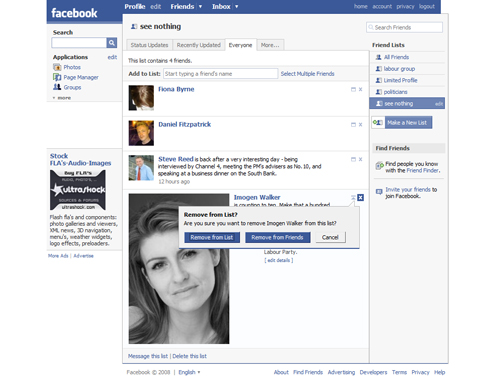This screenshot has width=500, height=379.
Task: Remove Daniel Fitzpatrick using the x icon
Action: tap(360, 124)
